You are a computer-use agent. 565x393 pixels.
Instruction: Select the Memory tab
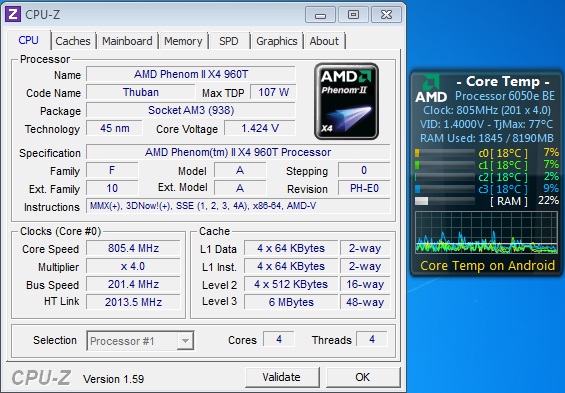pos(183,41)
